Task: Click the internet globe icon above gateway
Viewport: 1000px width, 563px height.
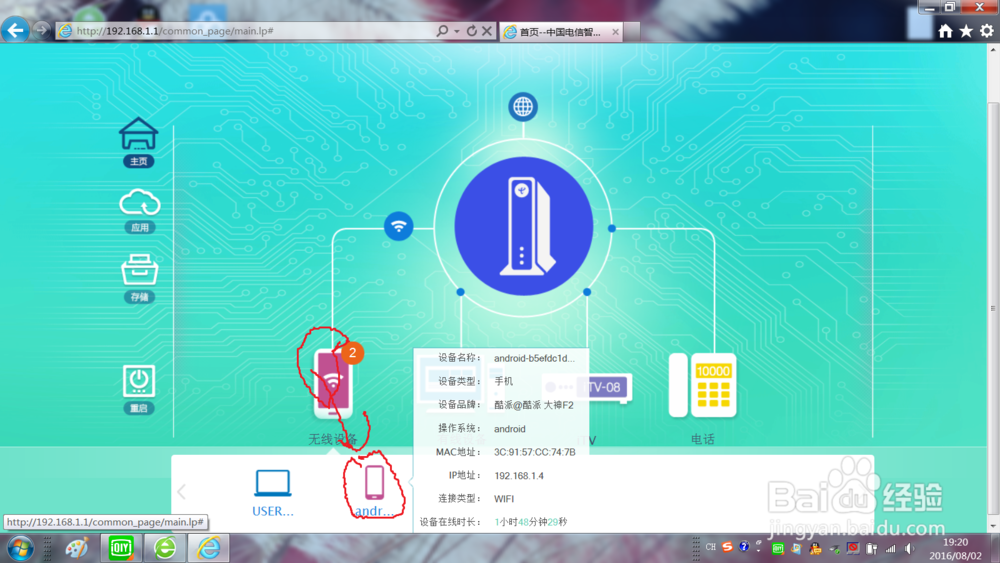Action: (x=523, y=106)
